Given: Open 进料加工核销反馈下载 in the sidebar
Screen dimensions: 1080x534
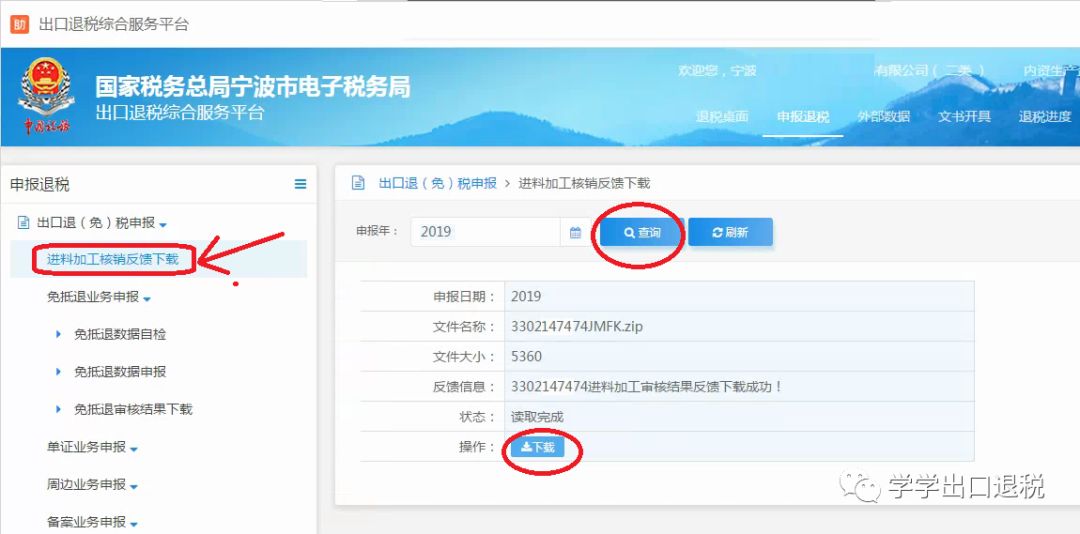Looking at the screenshot, I should pyautogui.click(x=112, y=259).
